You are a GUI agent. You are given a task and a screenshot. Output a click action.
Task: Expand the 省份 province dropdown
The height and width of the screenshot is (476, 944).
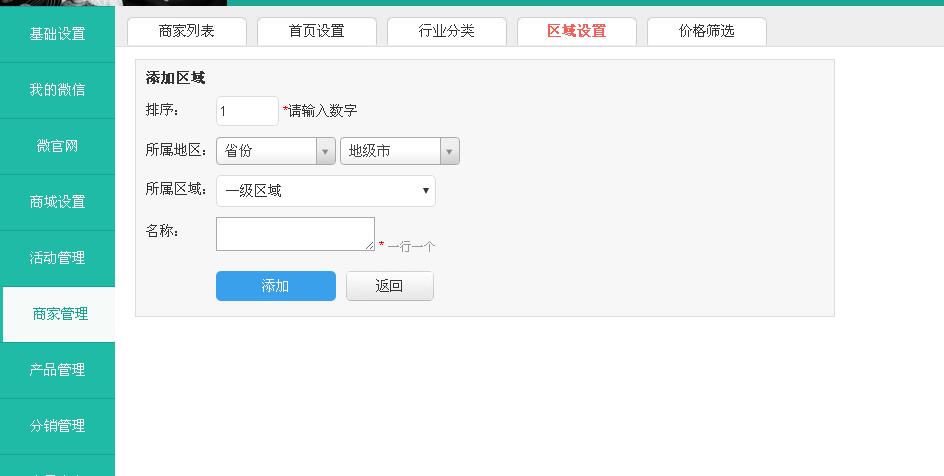coord(276,151)
